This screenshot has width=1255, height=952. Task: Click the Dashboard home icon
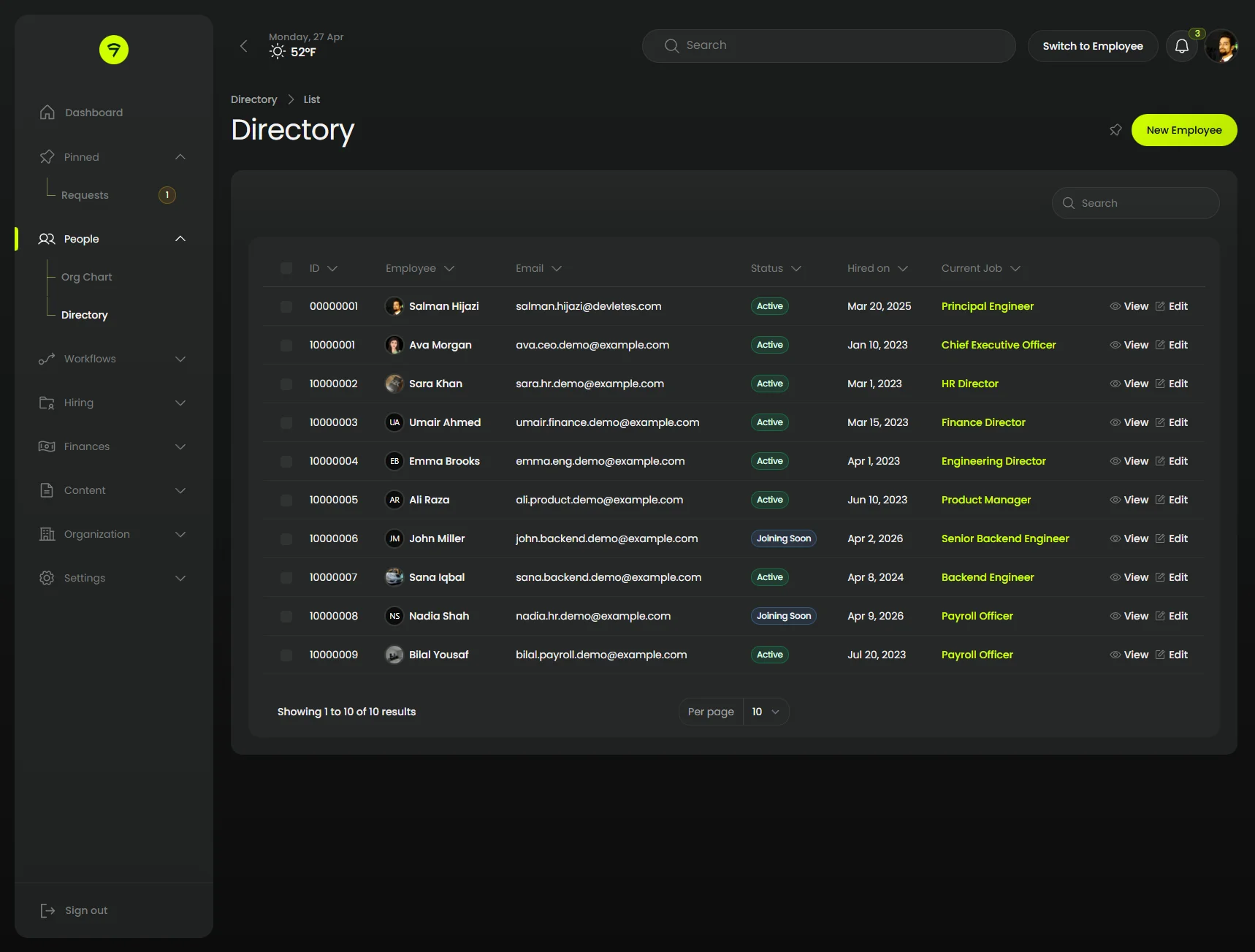click(x=46, y=112)
